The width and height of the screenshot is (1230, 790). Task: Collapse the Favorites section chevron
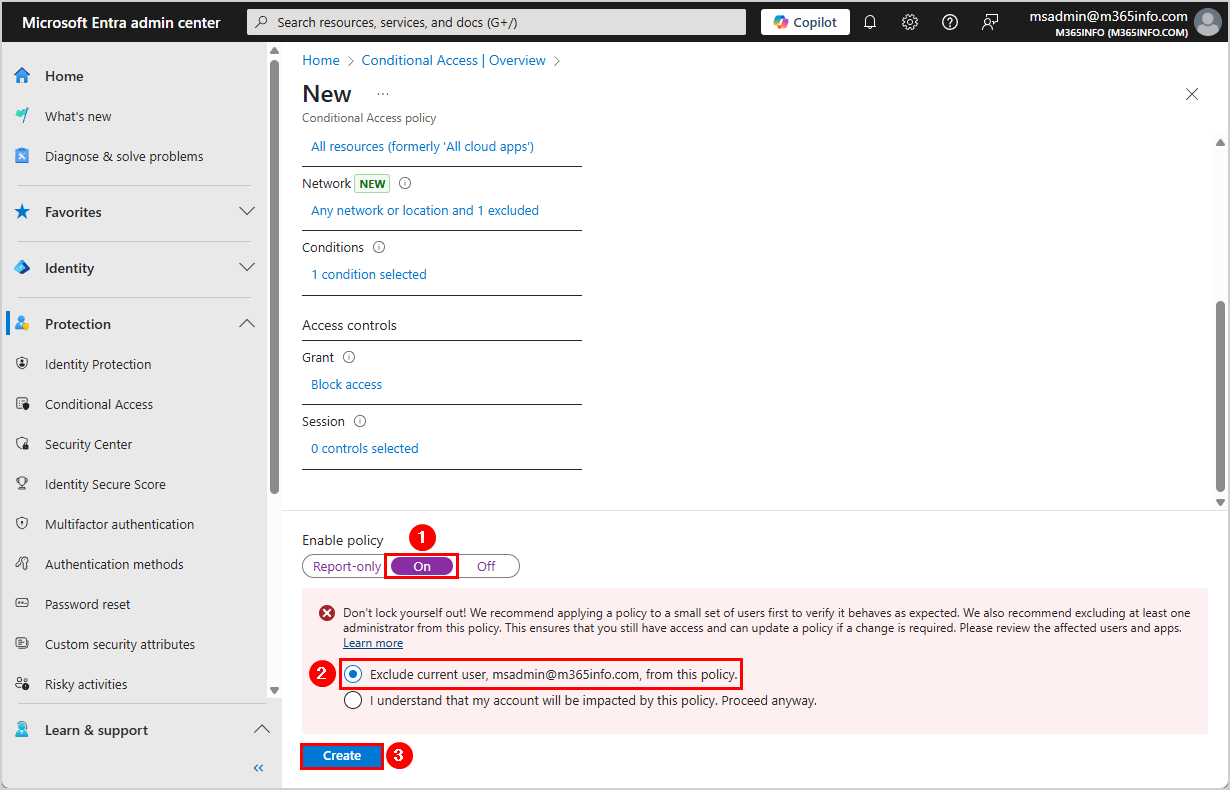tap(247, 212)
